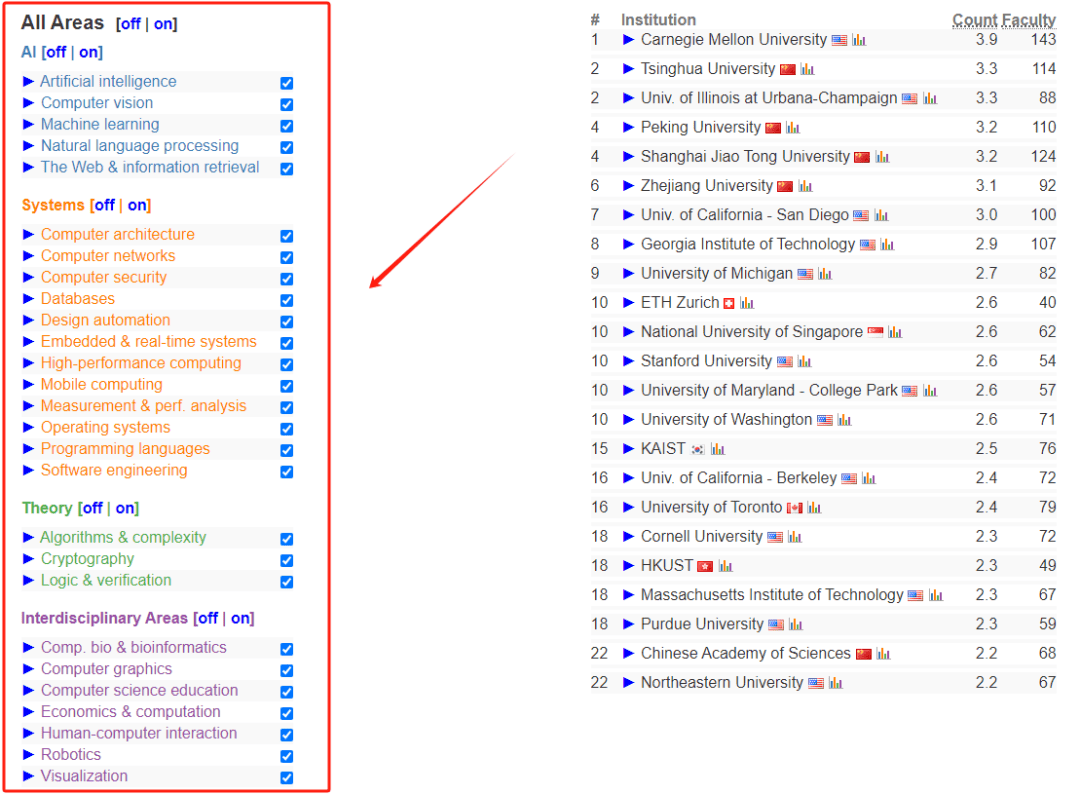Uncheck Machine learning checkbox
This screenshot has height=794, width=1080.
pos(287,125)
